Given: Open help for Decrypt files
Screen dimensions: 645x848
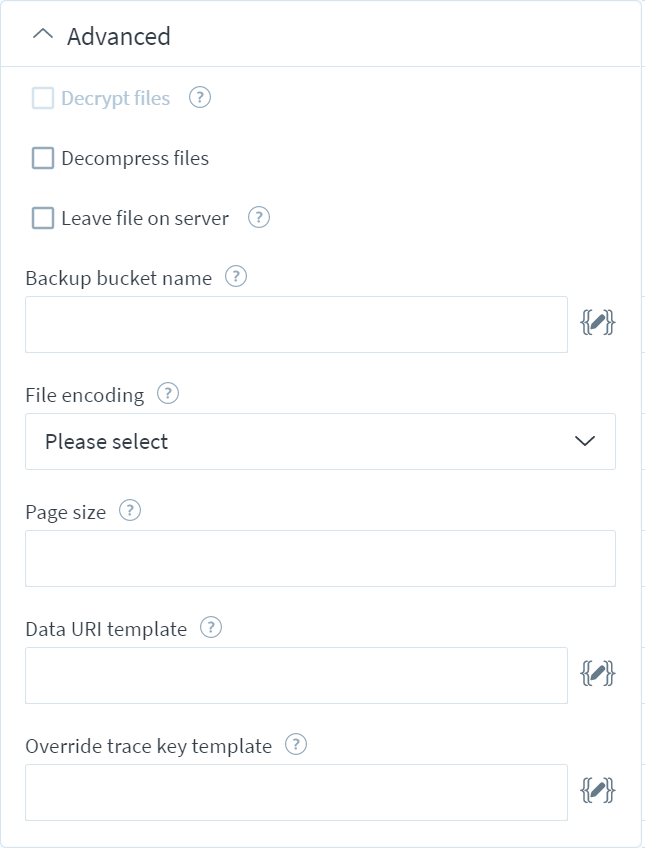Looking at the screenshot, I should 200,98.
